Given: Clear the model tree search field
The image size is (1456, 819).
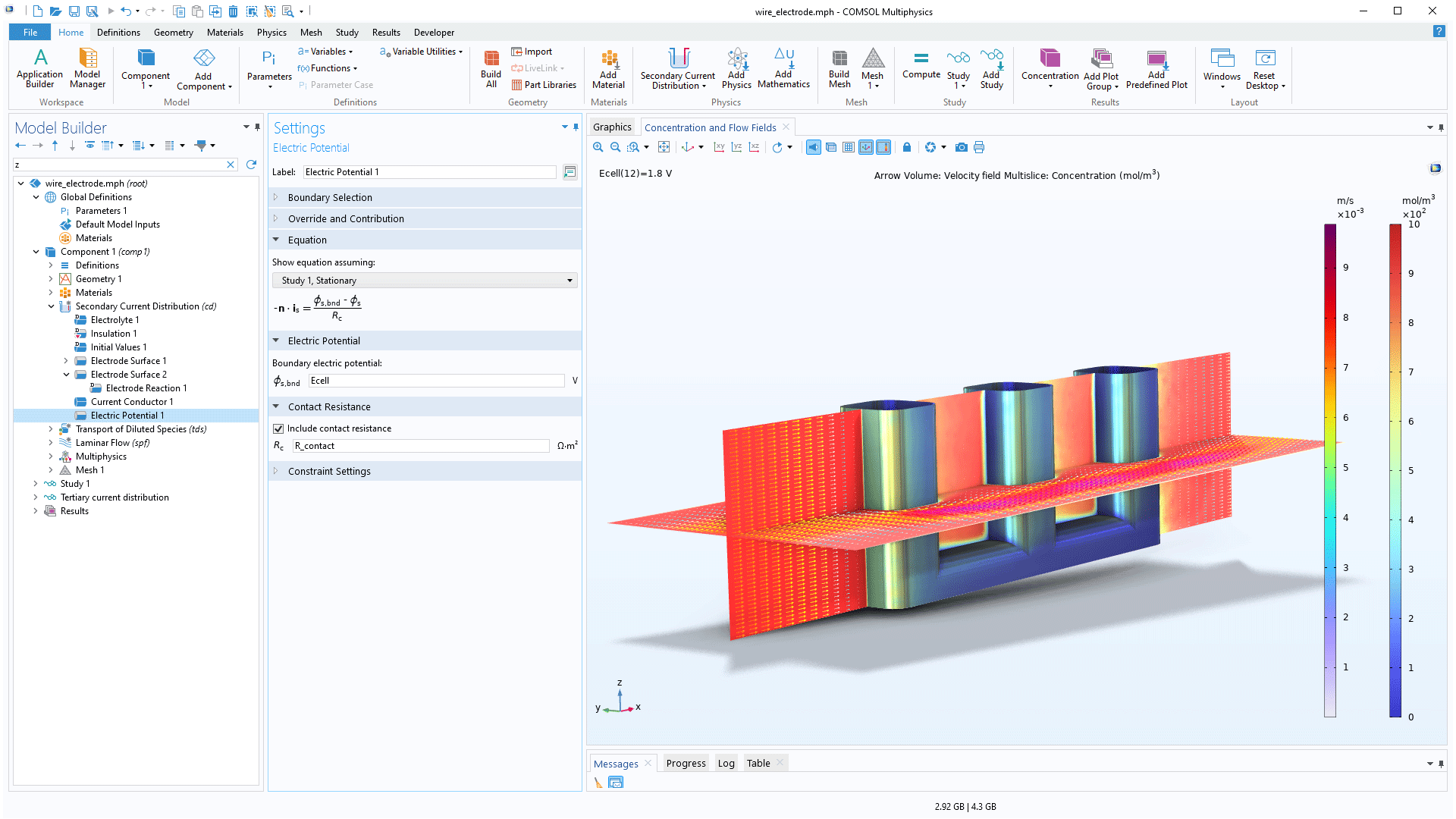Looking at the screenshot, I should [231, 164].
